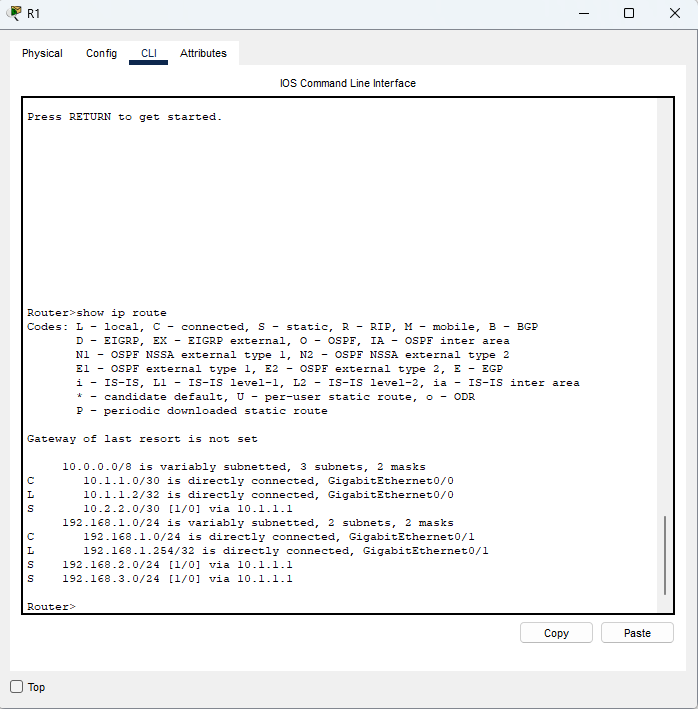Image resolution: width=698 pixels, height=709 pixels.
Task: Click the static route 10.2.2.0/30 line
Action: 160,509
